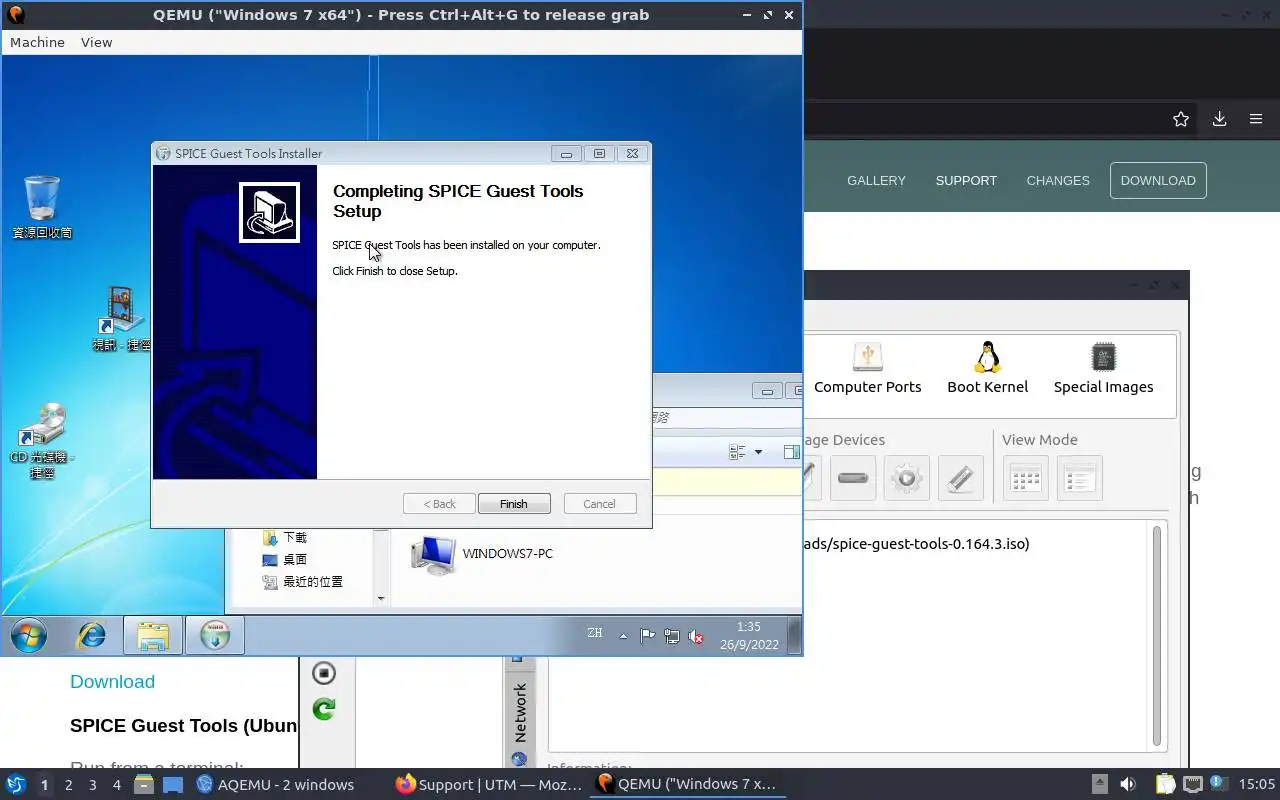Click Finish in SPICE Guest Tools installer
Image resolution: width=1280 pixels, height=800 pixels.
click(514, 504)
